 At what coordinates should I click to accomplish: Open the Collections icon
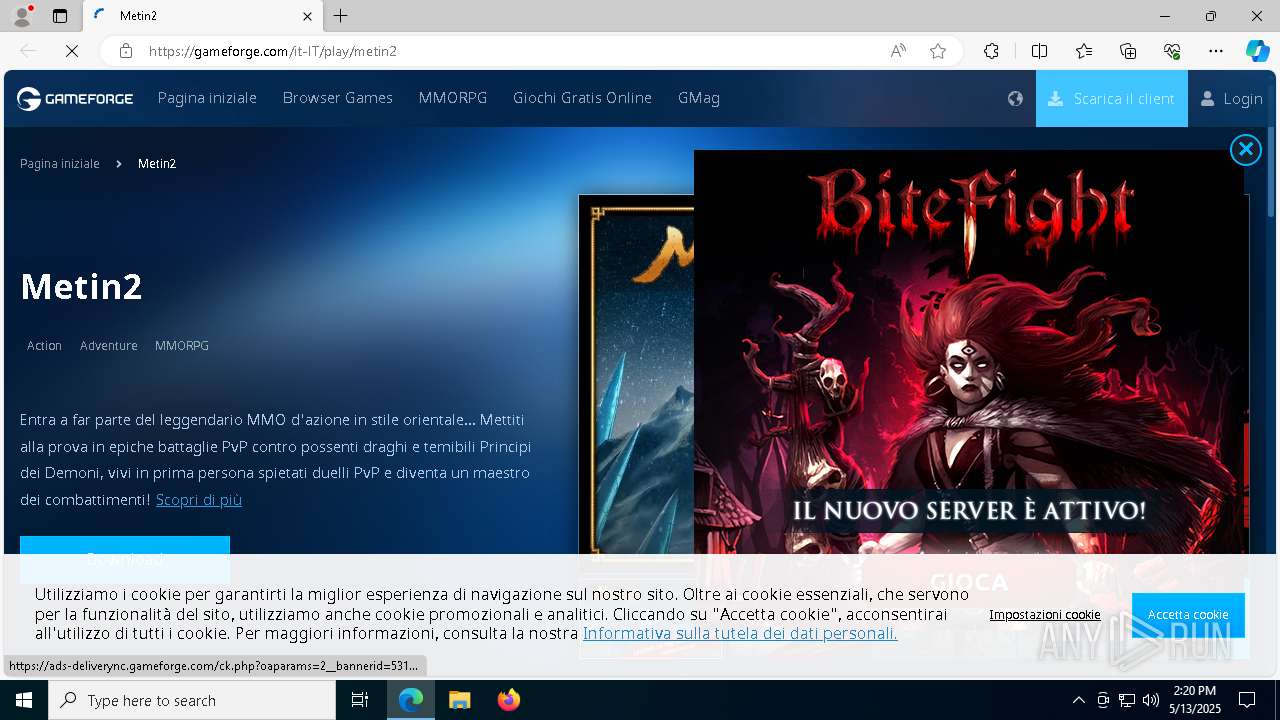(x=1128, y=51)
